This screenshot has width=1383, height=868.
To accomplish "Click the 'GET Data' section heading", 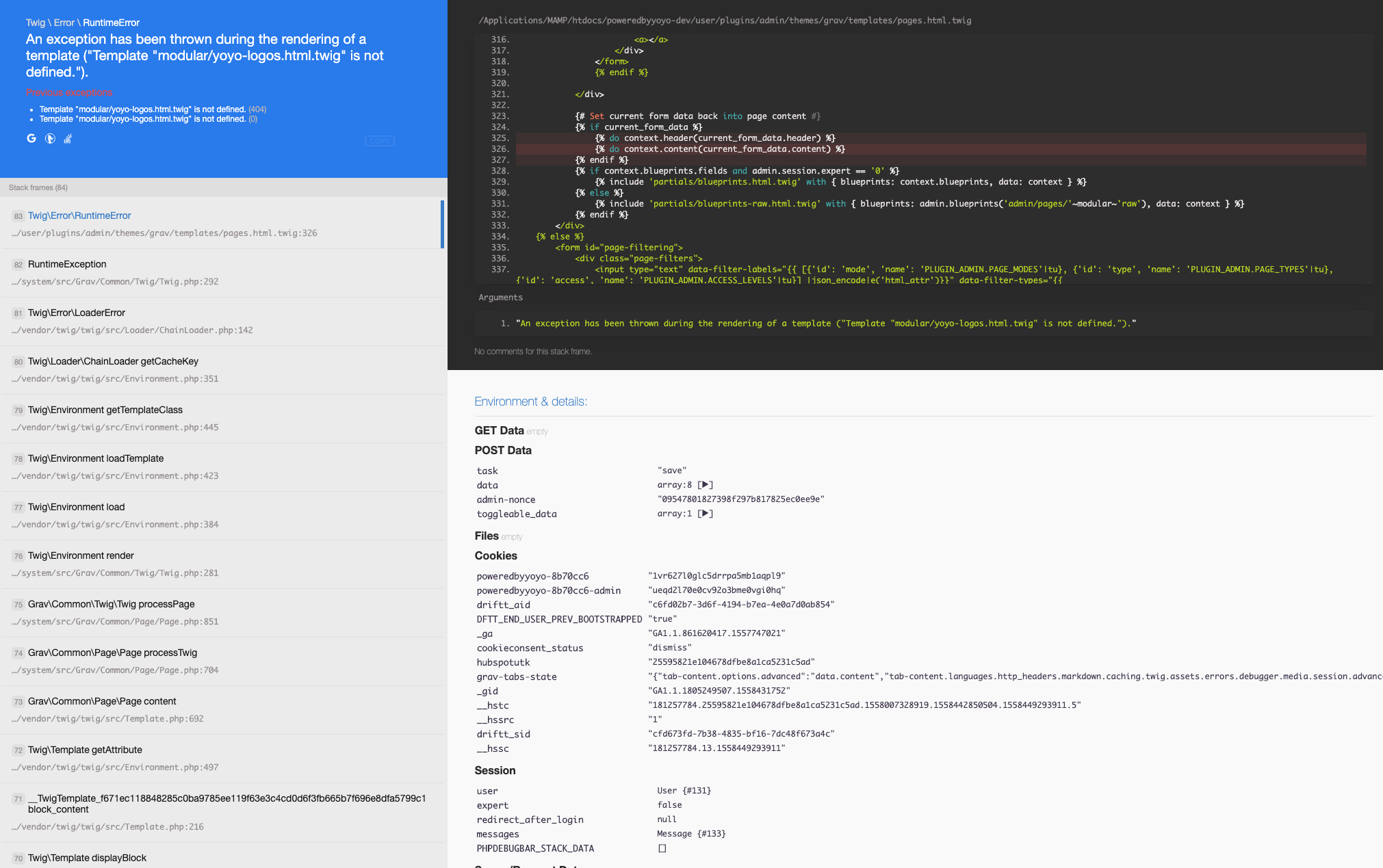I will click(499, 430).
